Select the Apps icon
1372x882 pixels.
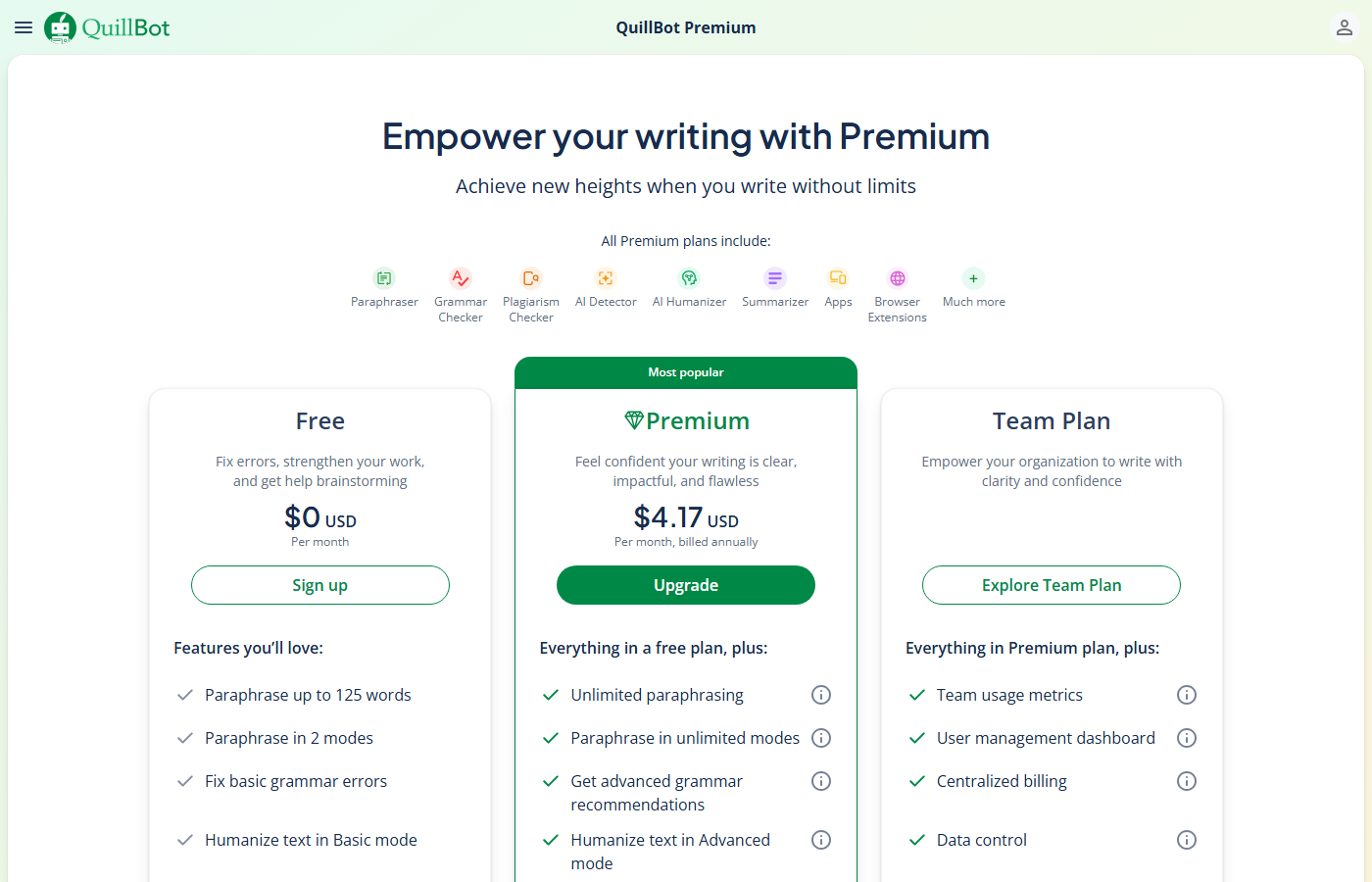[838, 278]
